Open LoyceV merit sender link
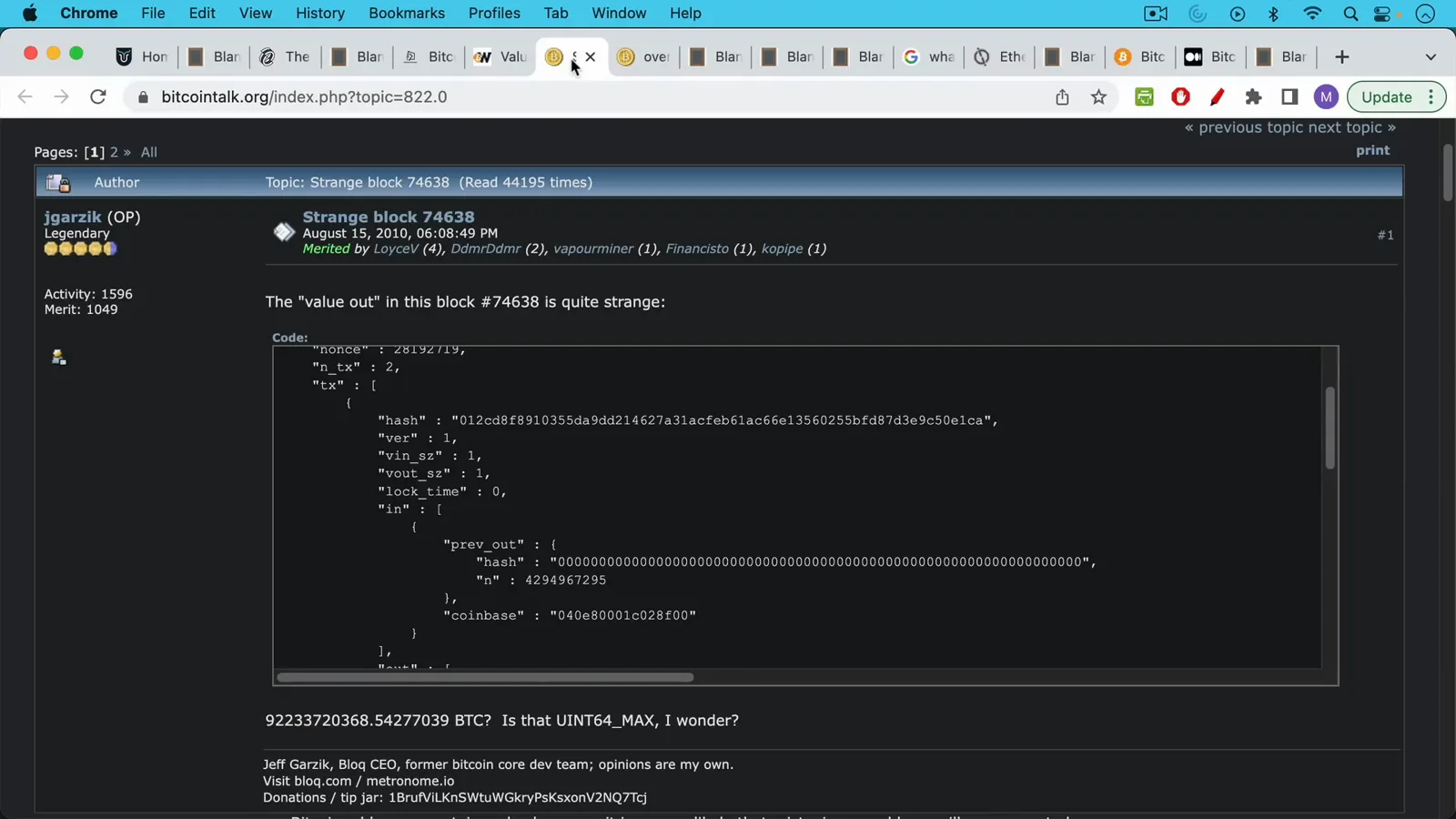1456x819 pixels. pos(396,248)
